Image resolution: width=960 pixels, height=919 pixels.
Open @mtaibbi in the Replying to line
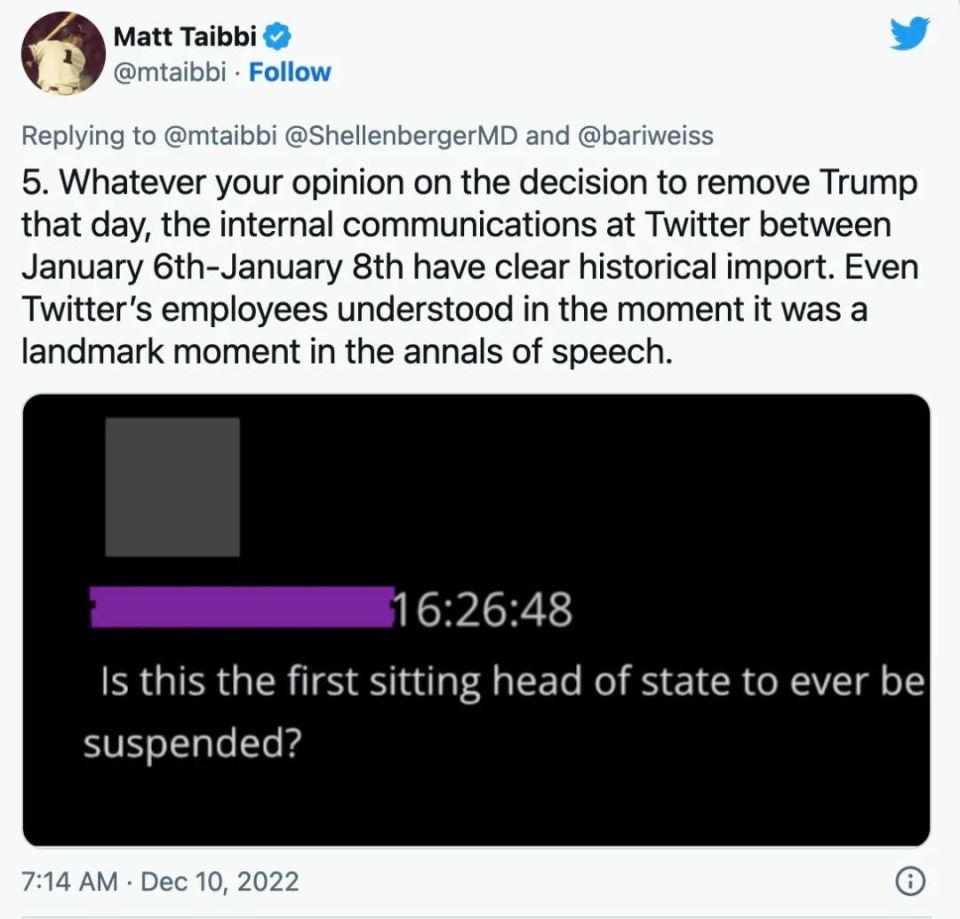[x=218, y=135]
